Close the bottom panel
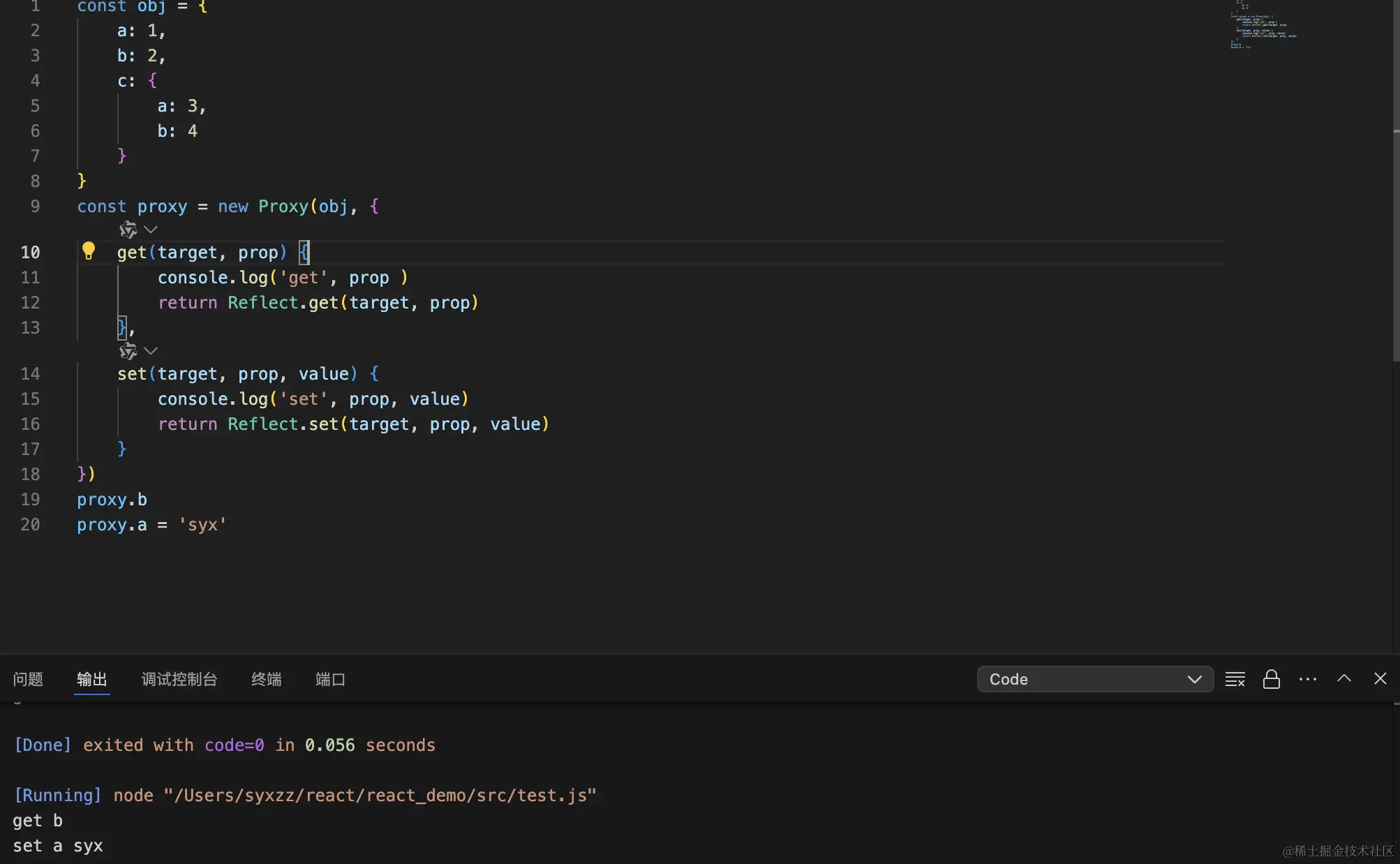The height and width of the screenshot is (864, 1400). 1380,678
